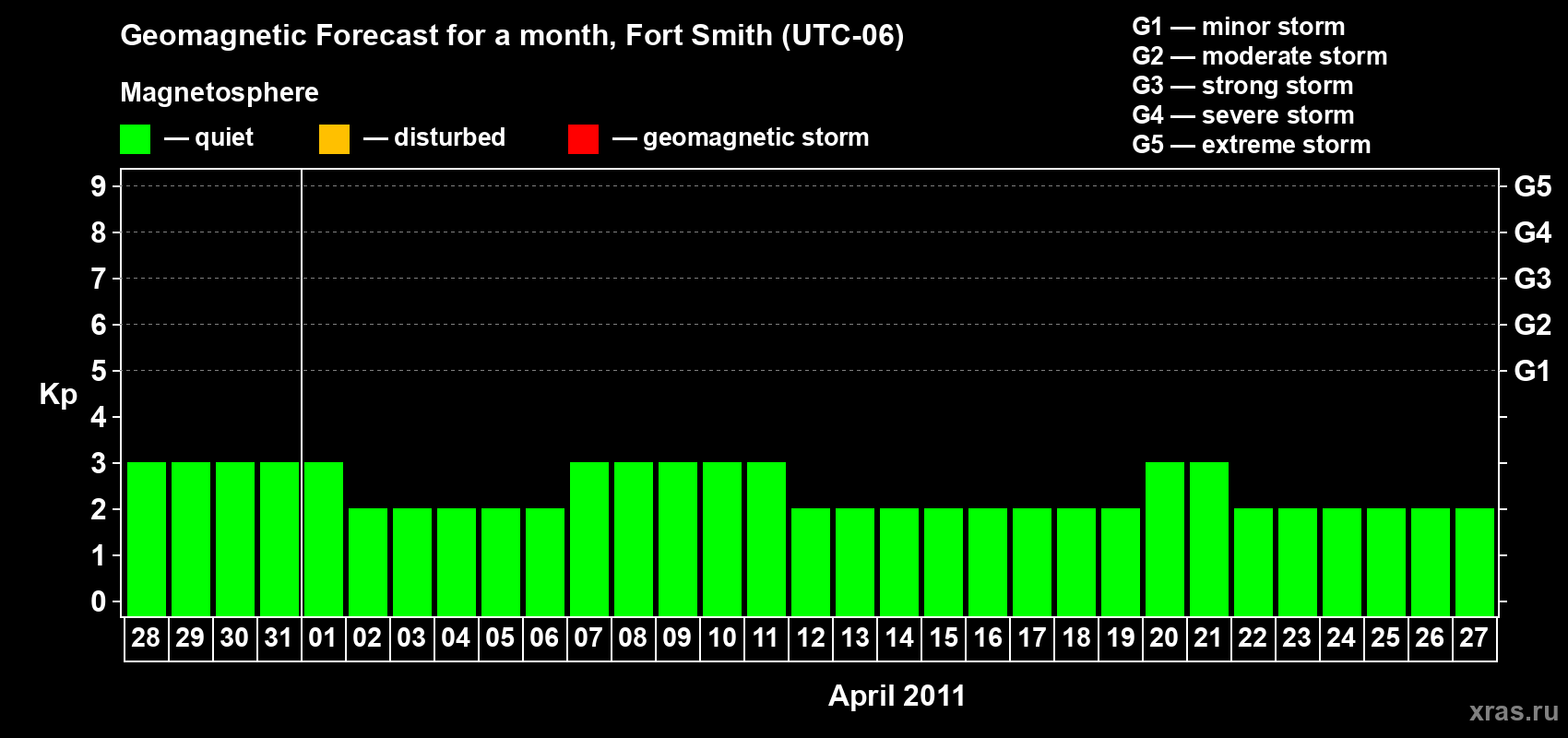Click the G4 marker on right axis

tap(1532, 232)
